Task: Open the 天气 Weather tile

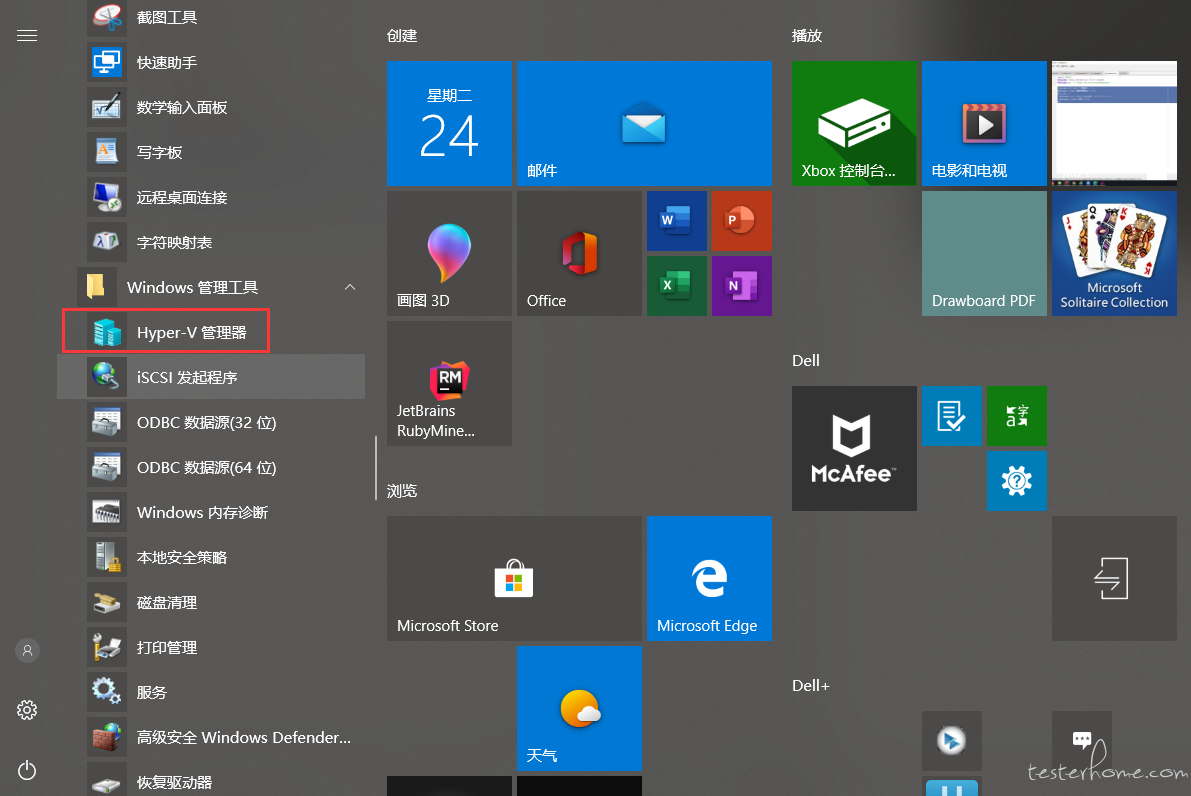Action: (579, 708)
